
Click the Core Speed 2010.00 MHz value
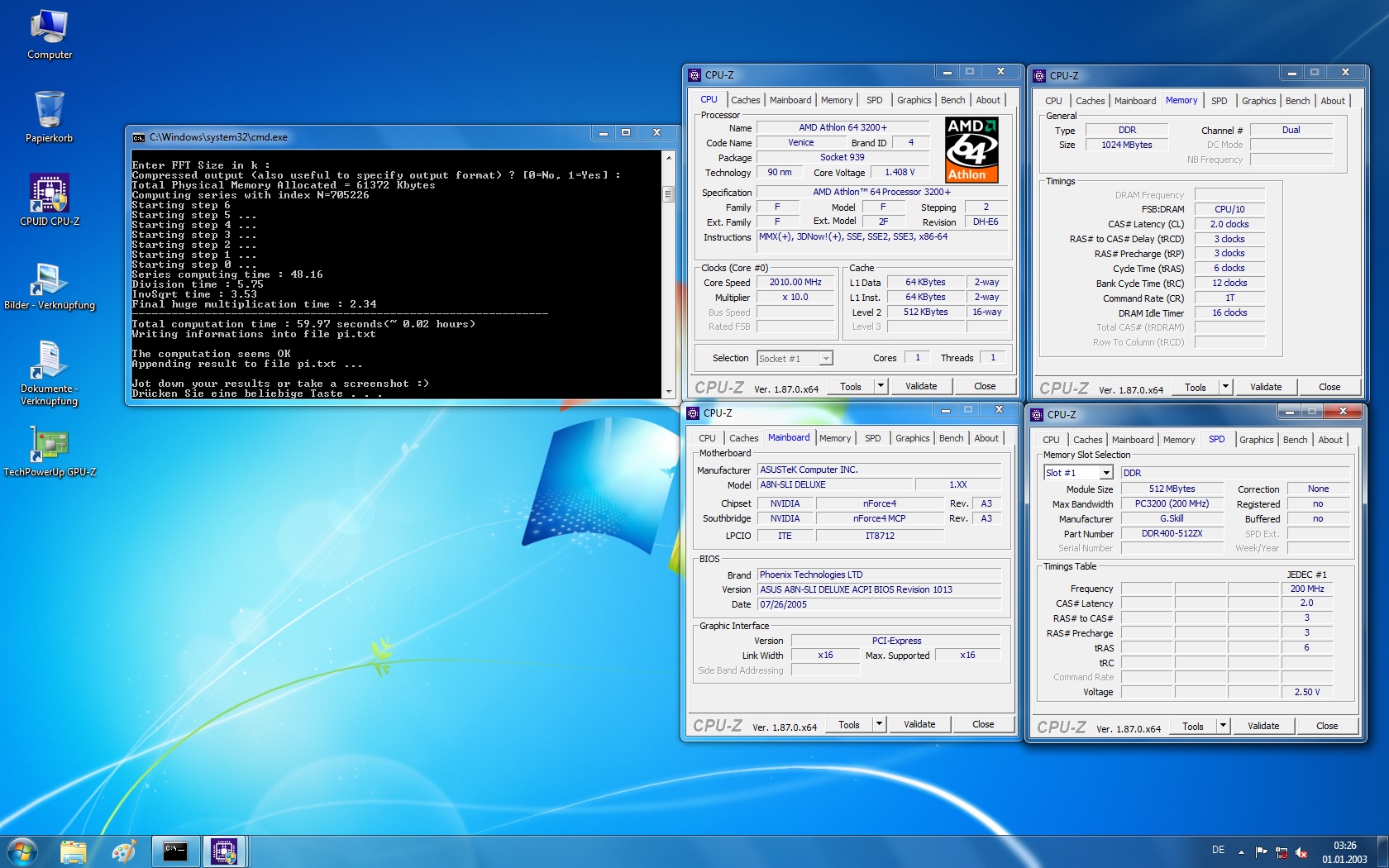(x=795, y=282)
